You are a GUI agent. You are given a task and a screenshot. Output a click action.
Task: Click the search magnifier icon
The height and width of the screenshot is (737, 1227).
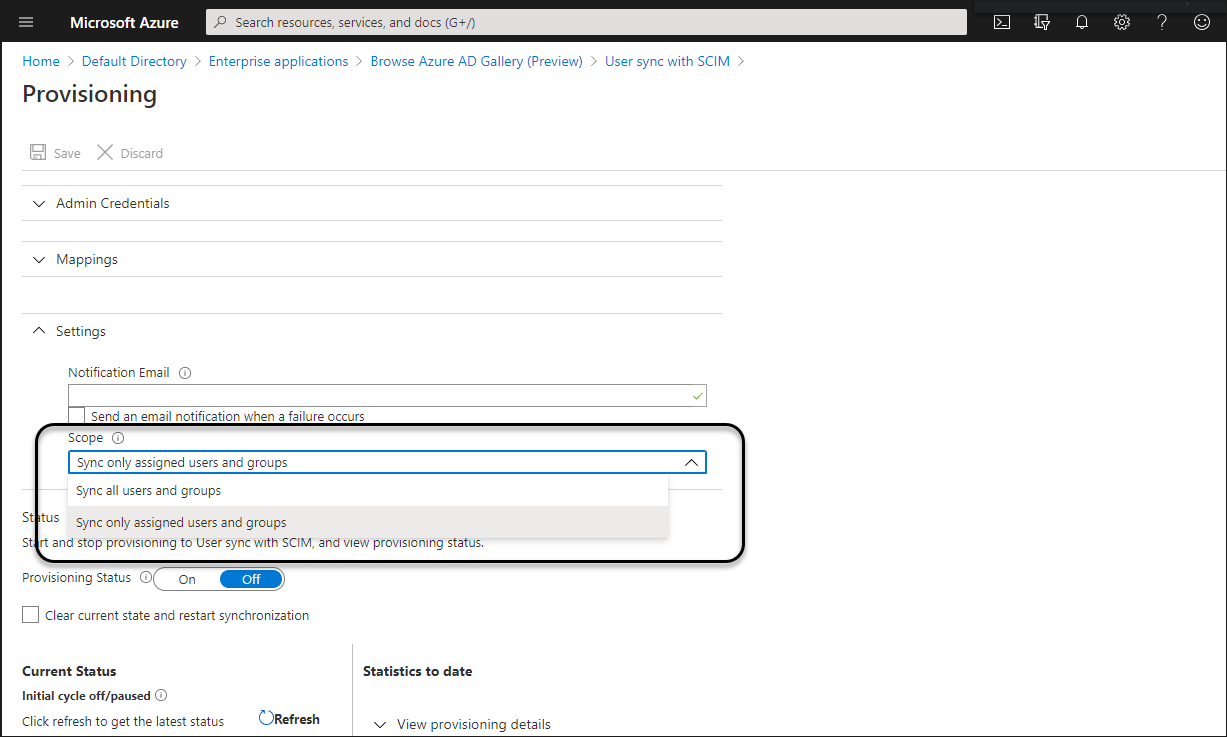click(x=220, y=22)
